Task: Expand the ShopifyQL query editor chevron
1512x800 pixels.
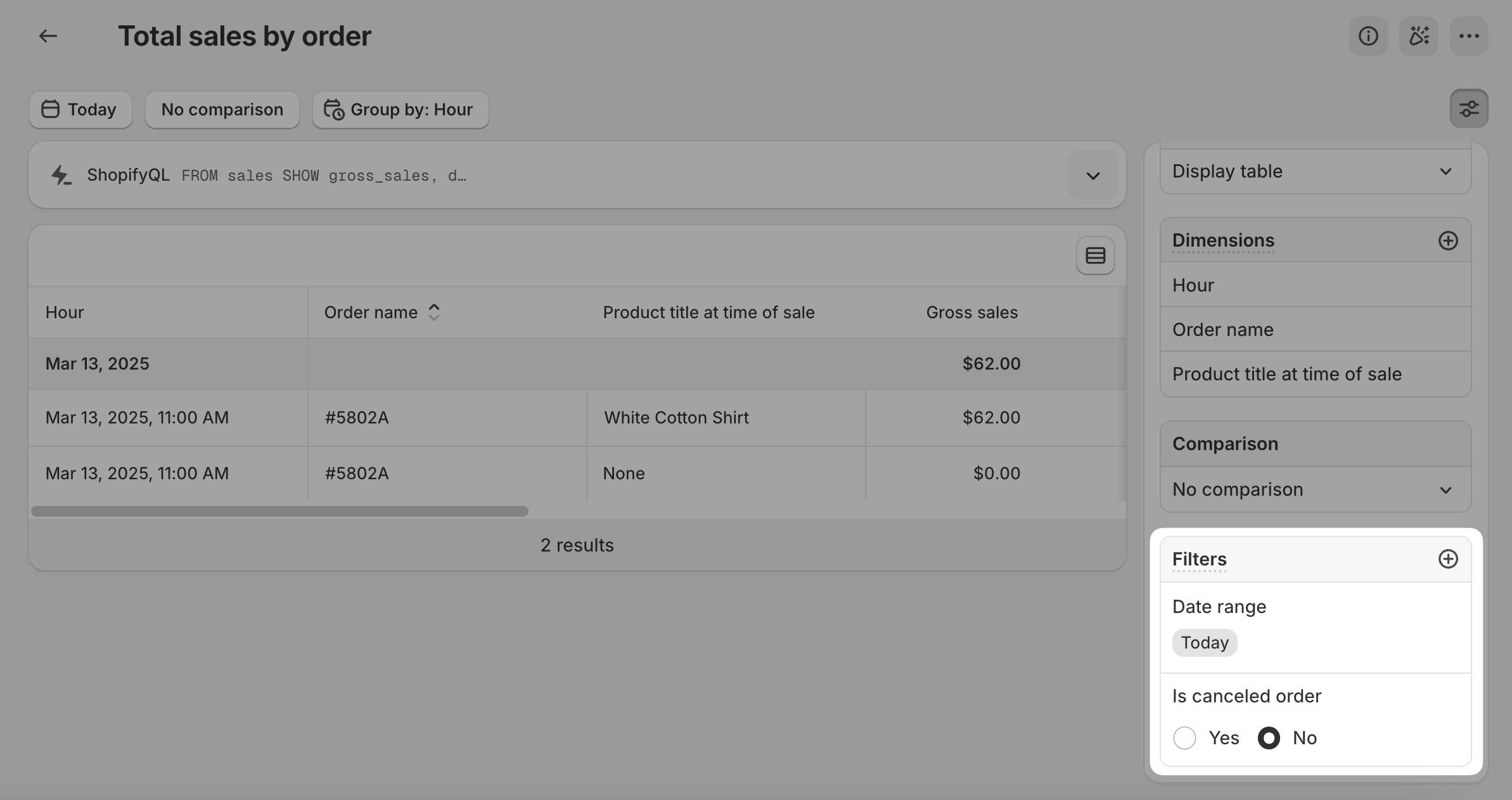Action: pos(1092,175)
